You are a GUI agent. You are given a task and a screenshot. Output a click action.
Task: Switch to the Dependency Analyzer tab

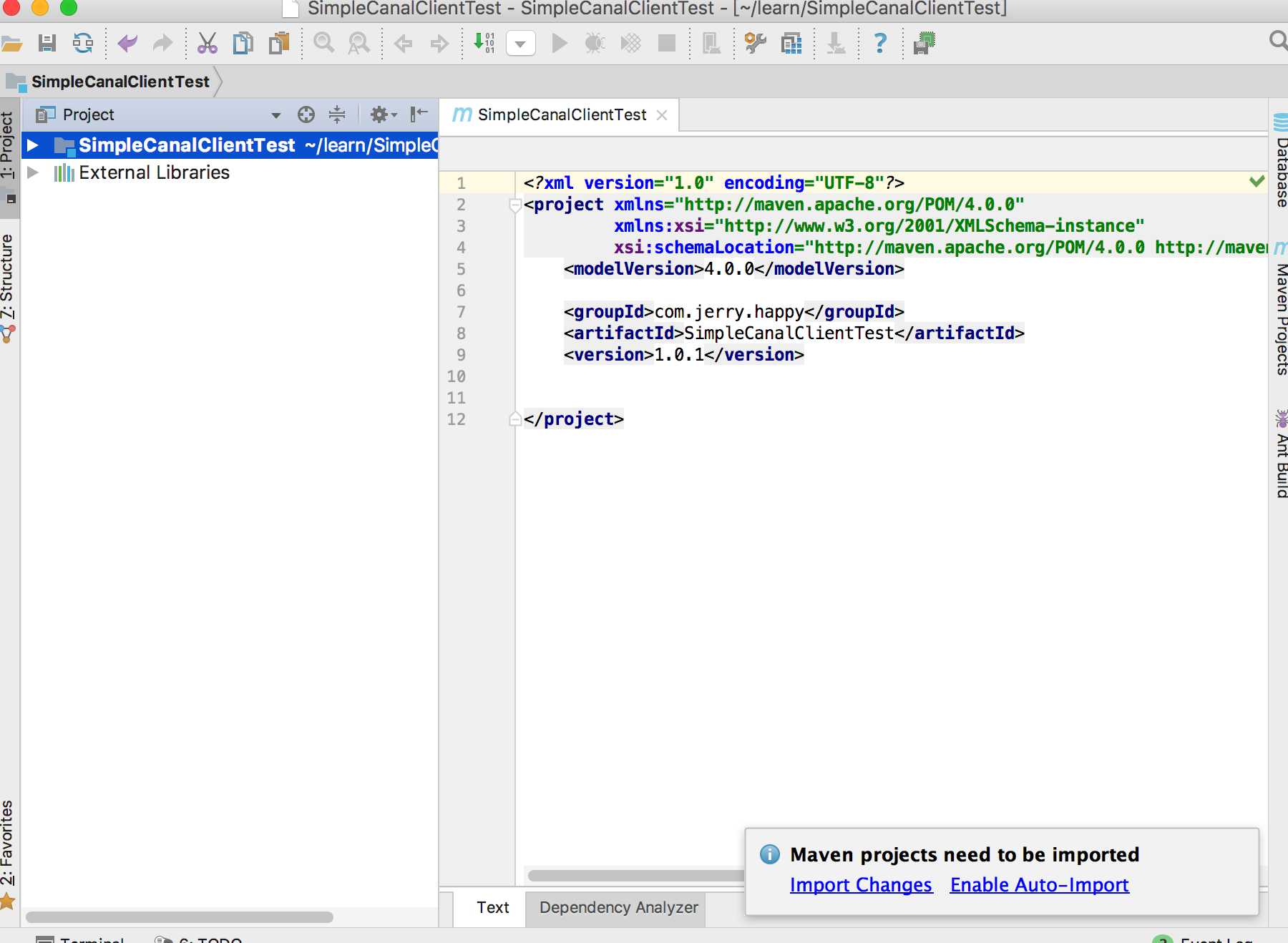(618, 907)
